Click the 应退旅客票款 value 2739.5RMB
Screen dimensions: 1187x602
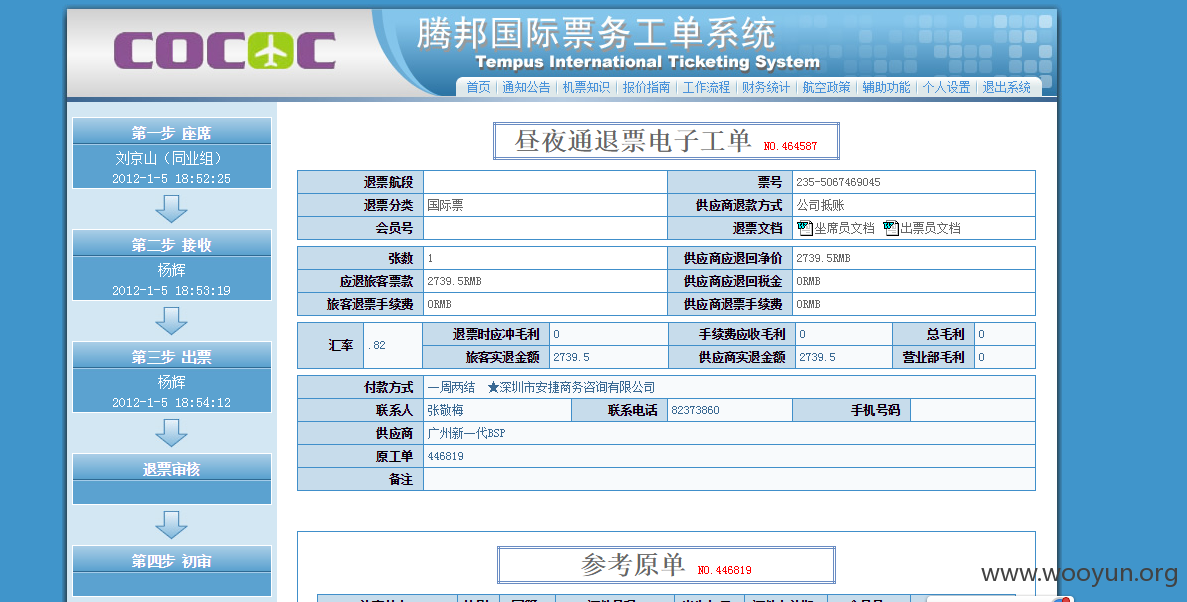[x=454, y=282]
